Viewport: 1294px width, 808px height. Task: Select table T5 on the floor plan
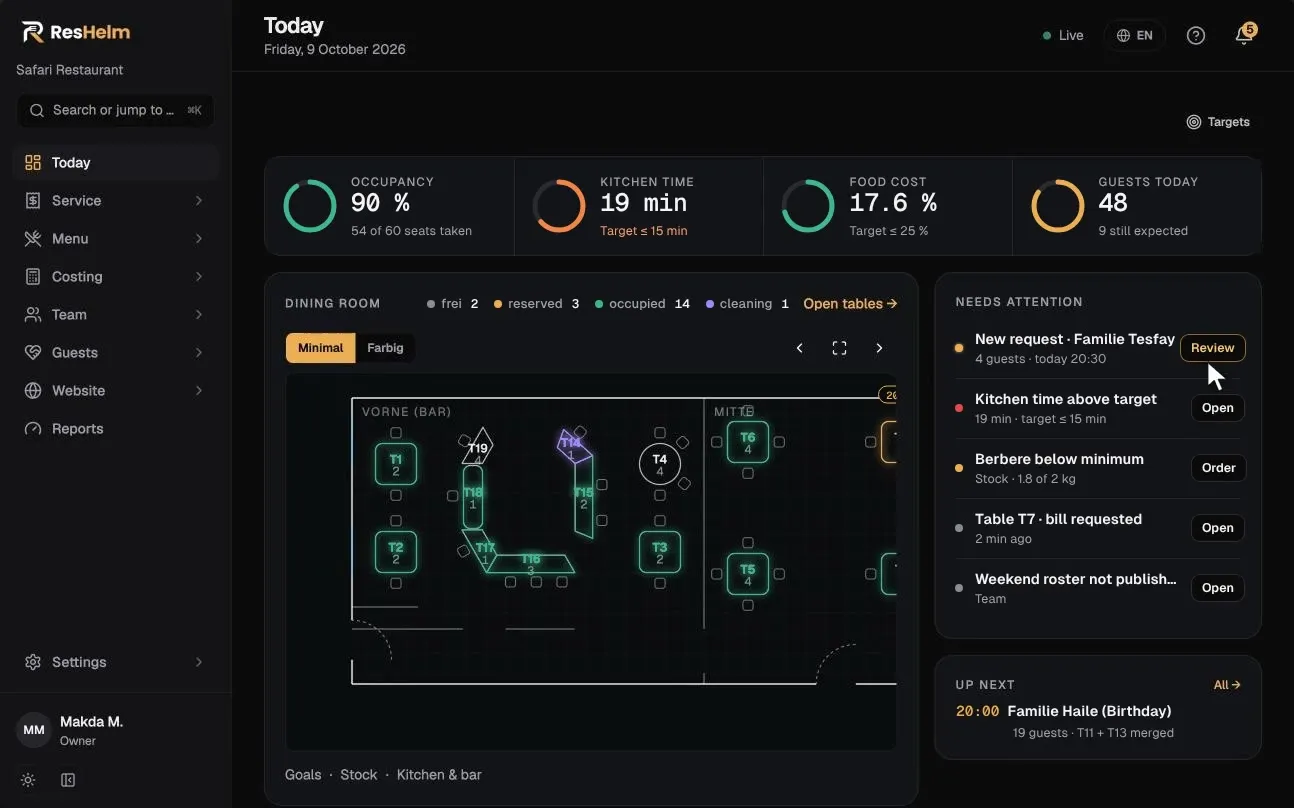(x=748, y=574)
